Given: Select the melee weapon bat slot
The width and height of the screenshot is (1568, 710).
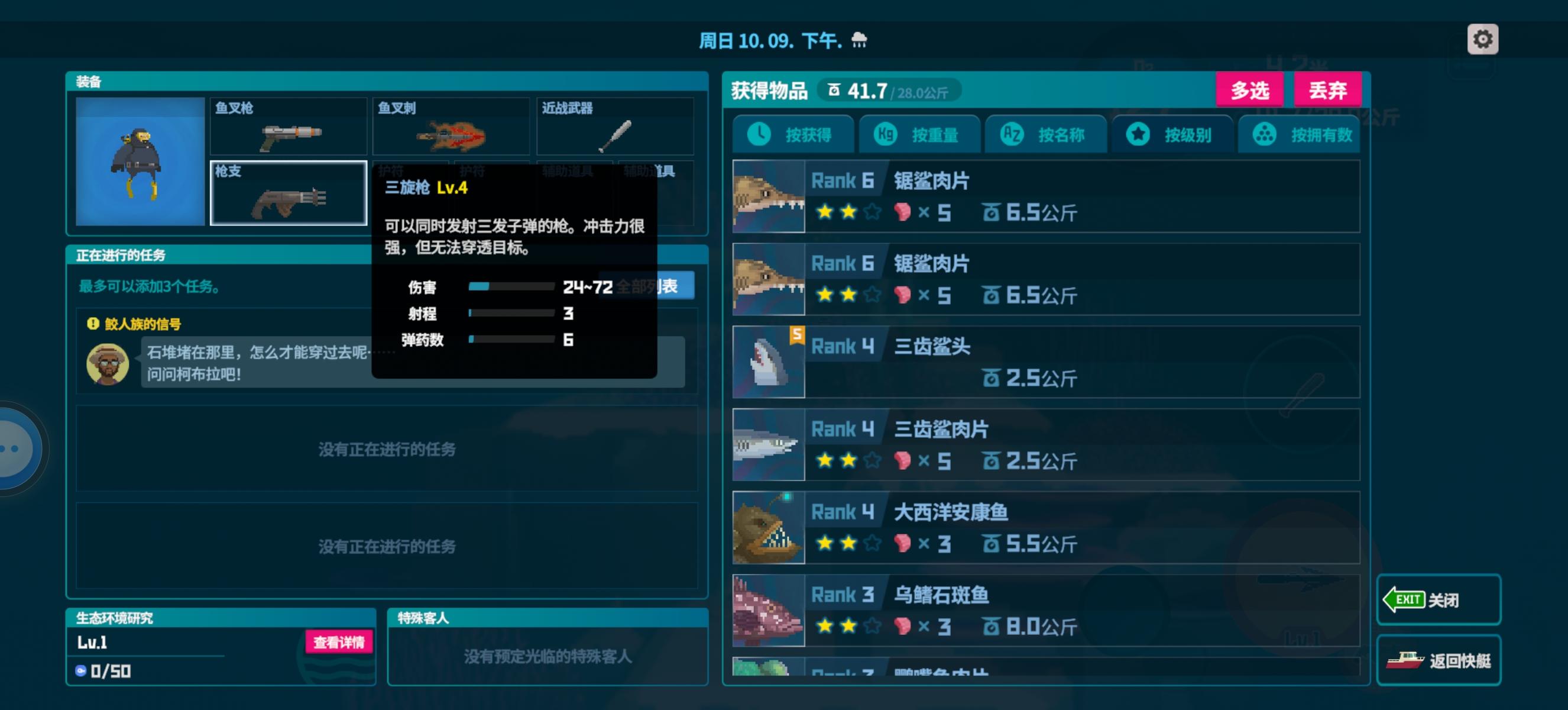Looking at the screenshot, I should point(615,126).
